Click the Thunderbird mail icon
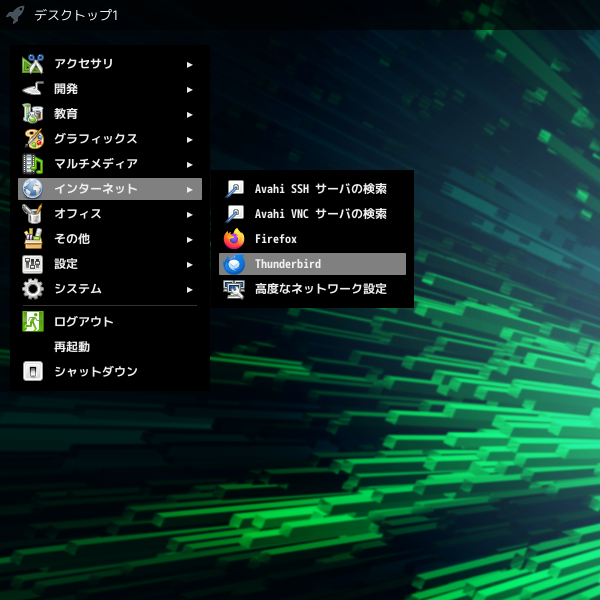This screenshot has width=600, height=600. 234,264
